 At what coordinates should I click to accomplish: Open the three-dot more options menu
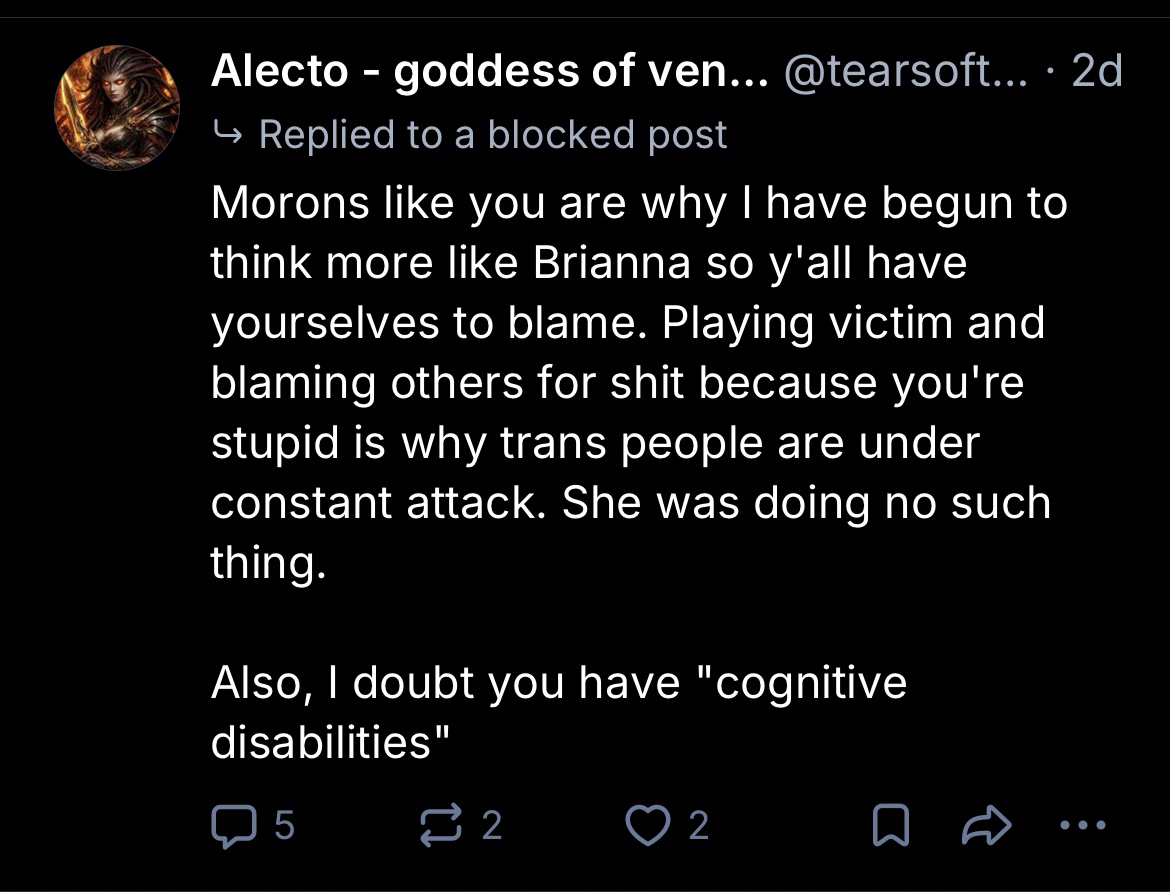click(x=1081, y=825)
